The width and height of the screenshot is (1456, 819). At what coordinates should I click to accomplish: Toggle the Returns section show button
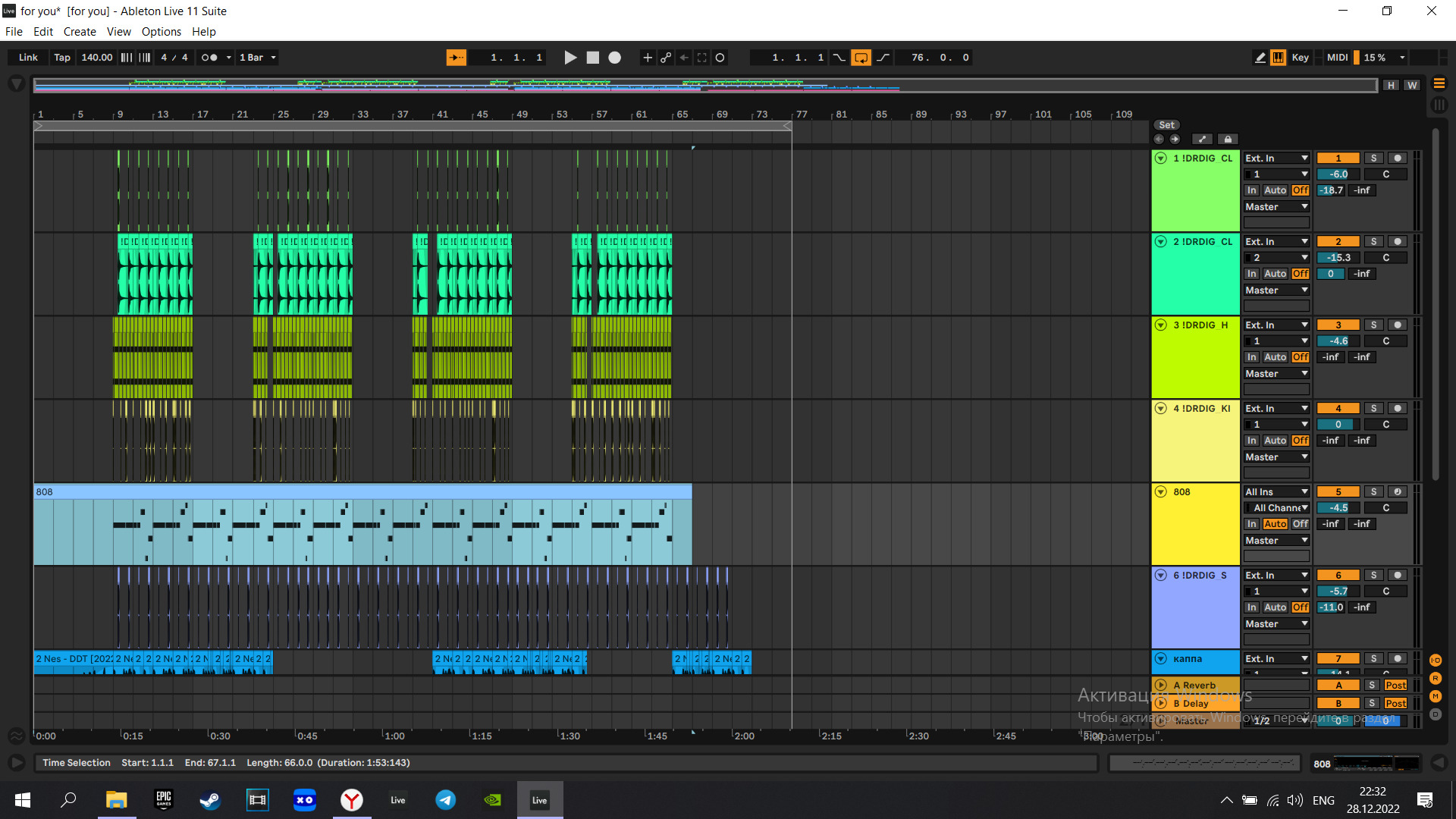pyautogui.click(x=1436, y=679)
